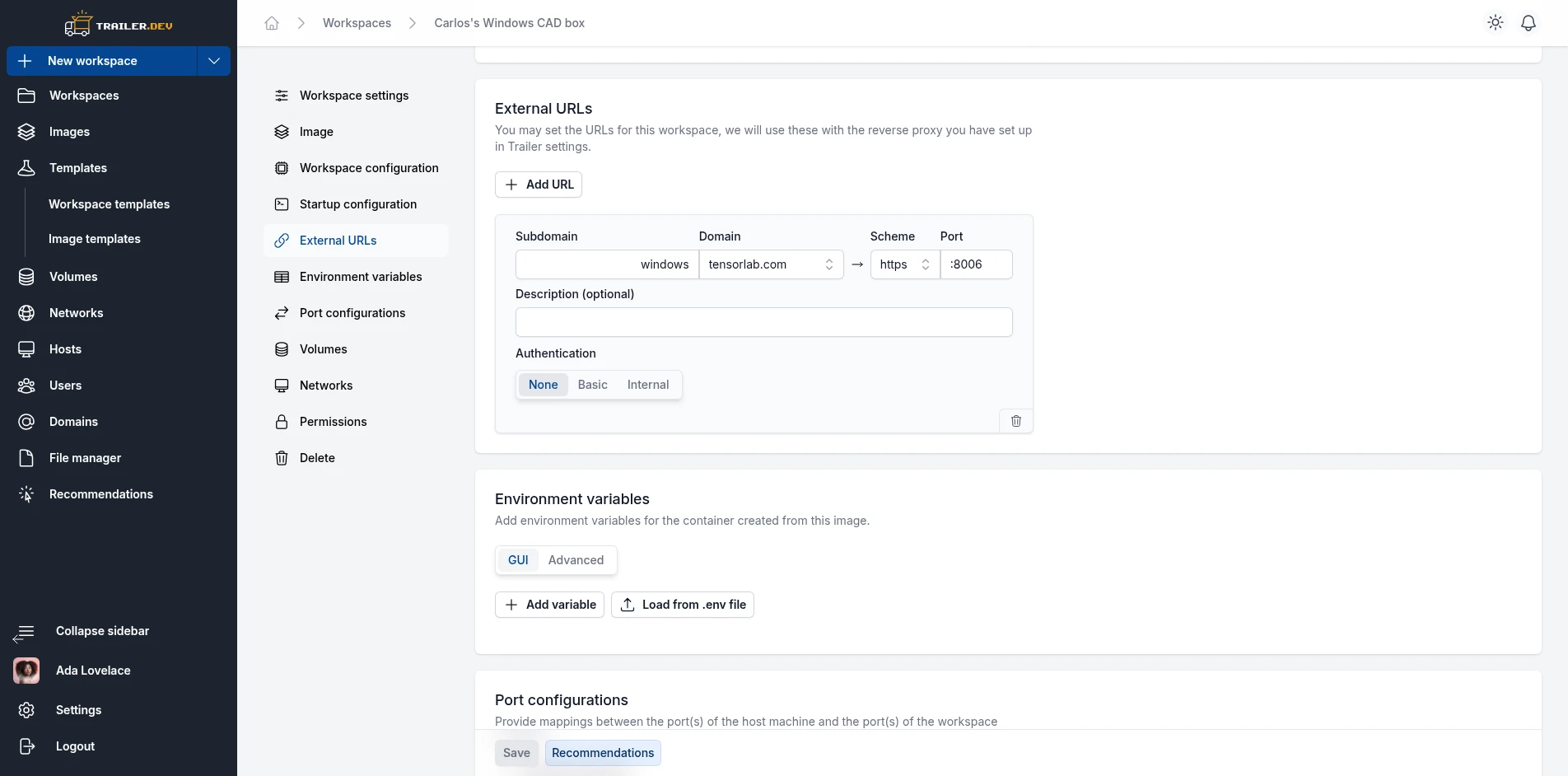This screenshot has height=776, width=1568.
Task: Select Internal authentication
Action: coord(648,385)
